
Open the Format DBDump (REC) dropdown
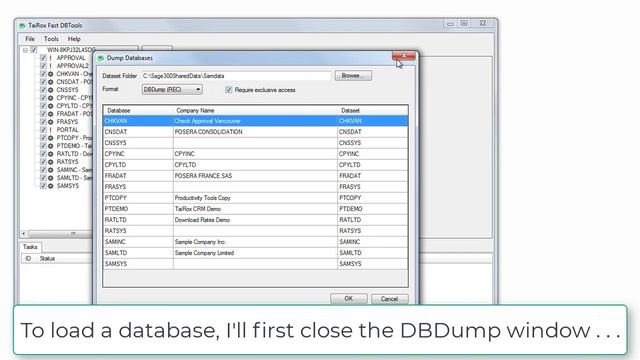172,89
